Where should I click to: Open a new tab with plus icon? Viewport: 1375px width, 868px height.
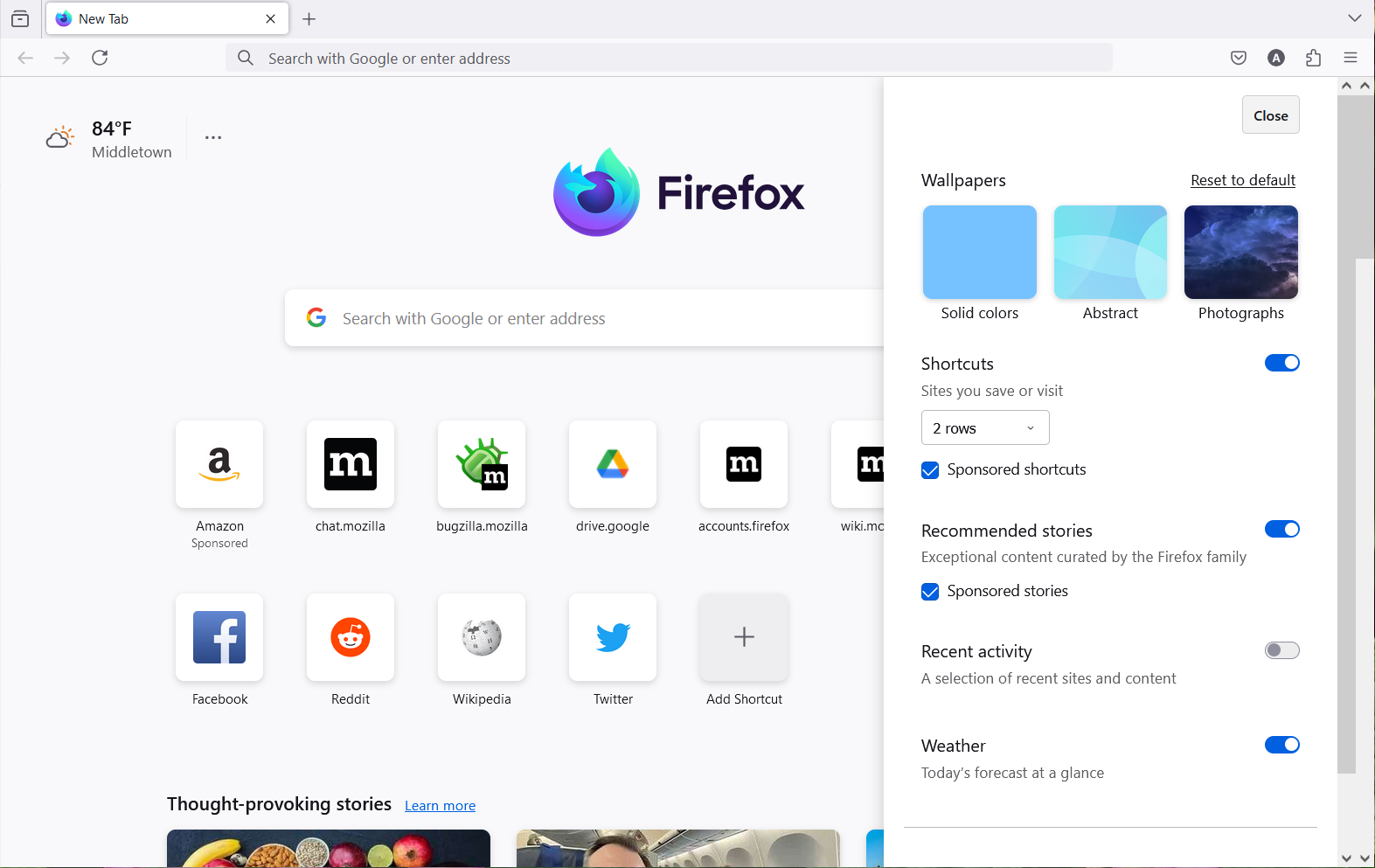coord(309,18)
